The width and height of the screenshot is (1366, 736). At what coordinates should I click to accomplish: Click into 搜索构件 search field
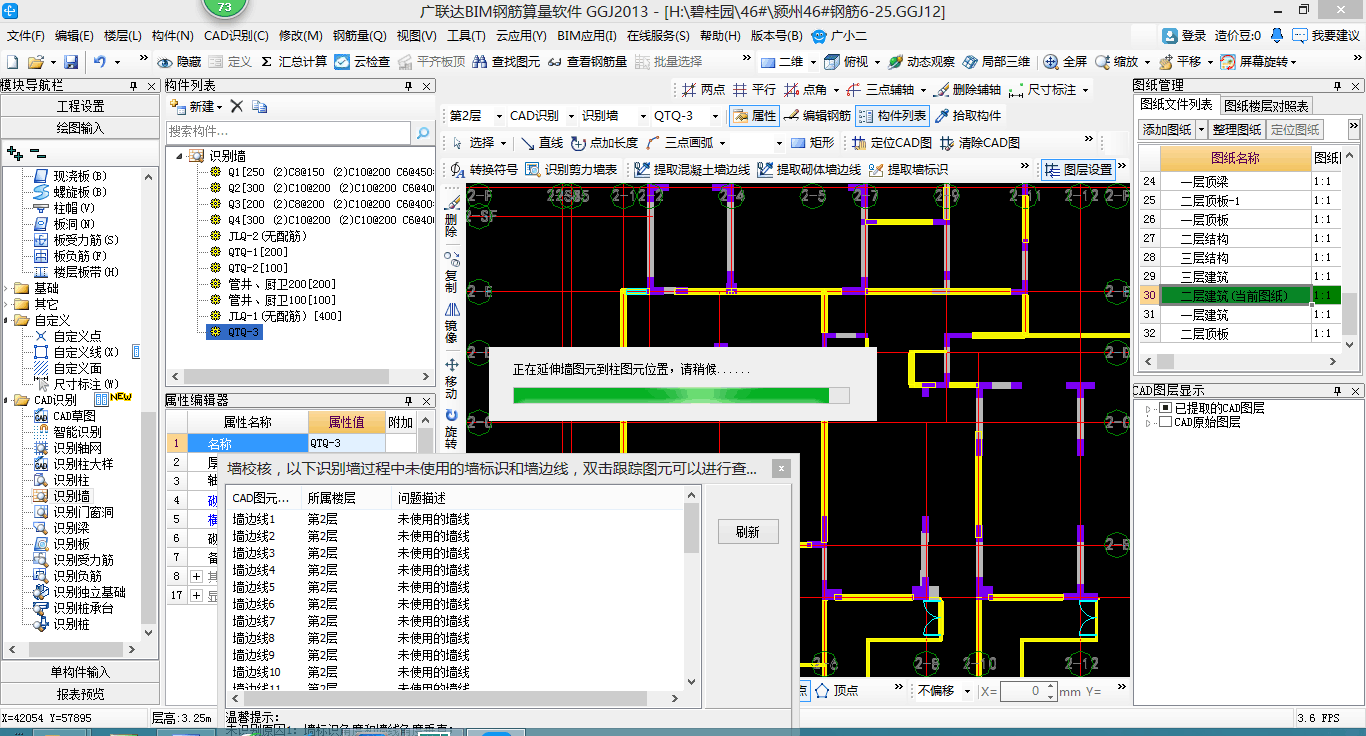[x=288, y=131]
